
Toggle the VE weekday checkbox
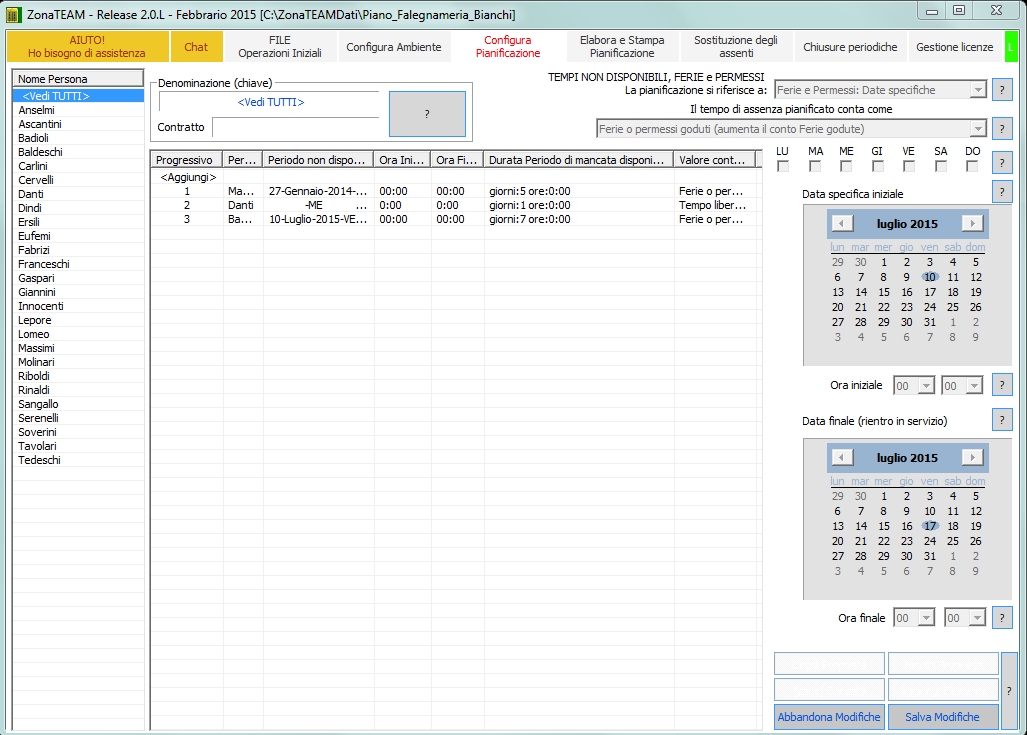pyautogui.click(x=908, y=166)
